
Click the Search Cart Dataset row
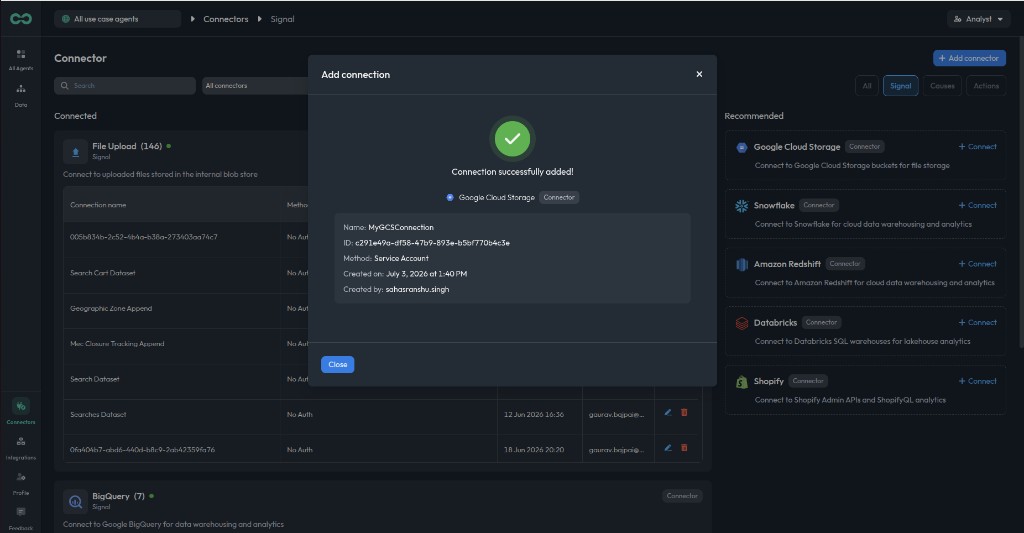(x=103, y=273)
